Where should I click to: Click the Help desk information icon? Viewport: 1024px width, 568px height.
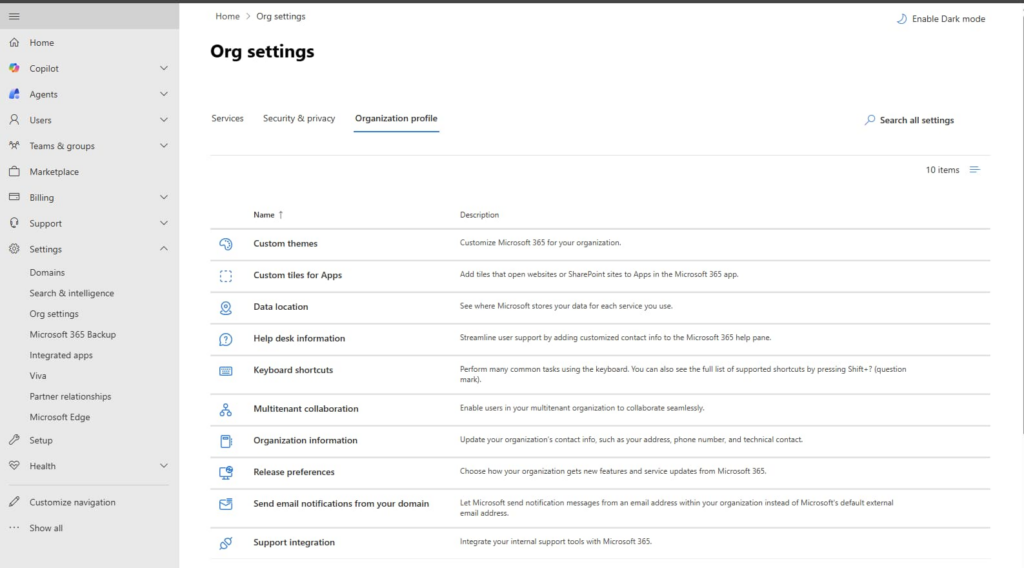(x=226, y=340)
